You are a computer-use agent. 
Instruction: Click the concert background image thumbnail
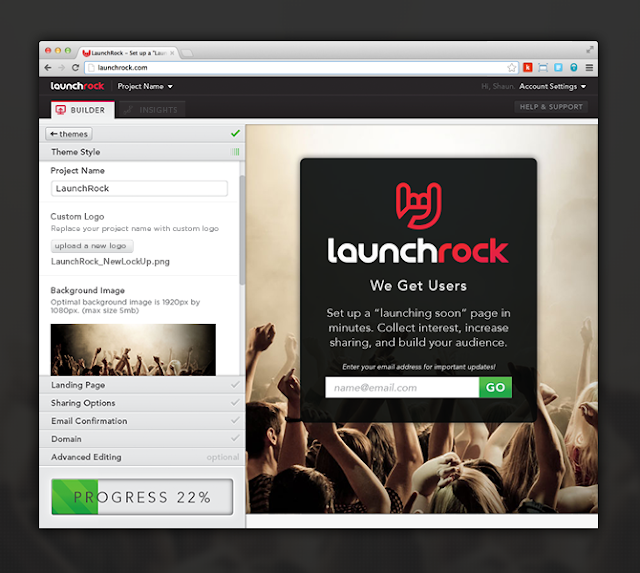pos(133,350)
